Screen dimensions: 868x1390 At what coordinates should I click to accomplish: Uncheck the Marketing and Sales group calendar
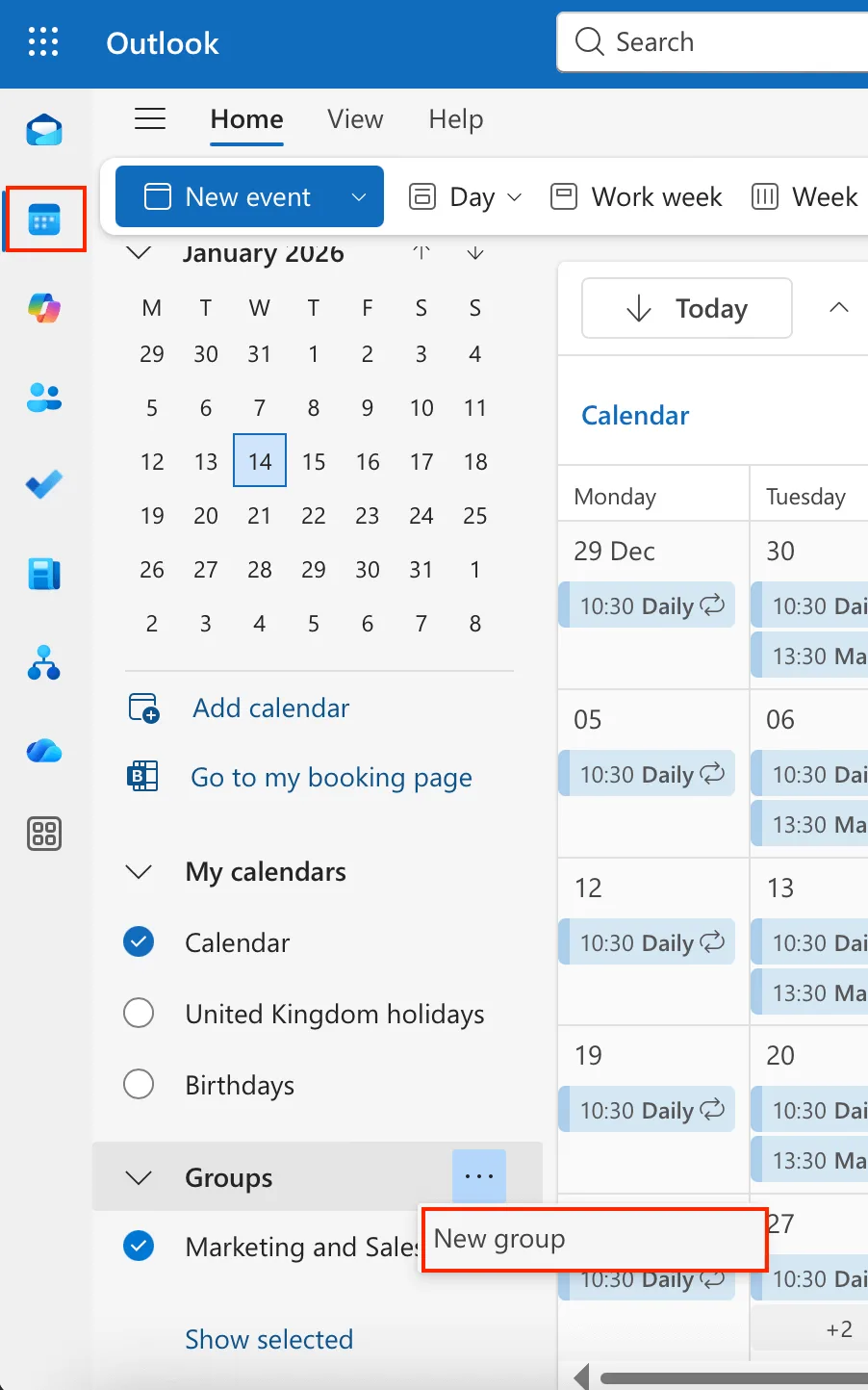(x=139, y=1246)
